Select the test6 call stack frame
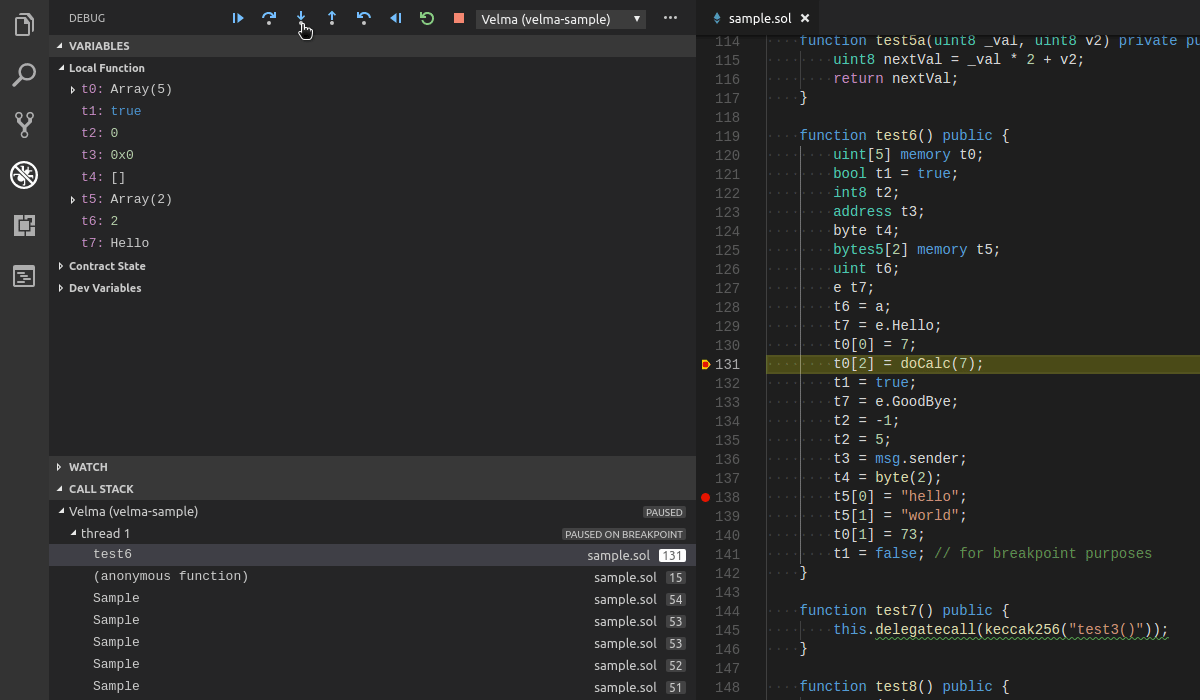 point(112,555)
